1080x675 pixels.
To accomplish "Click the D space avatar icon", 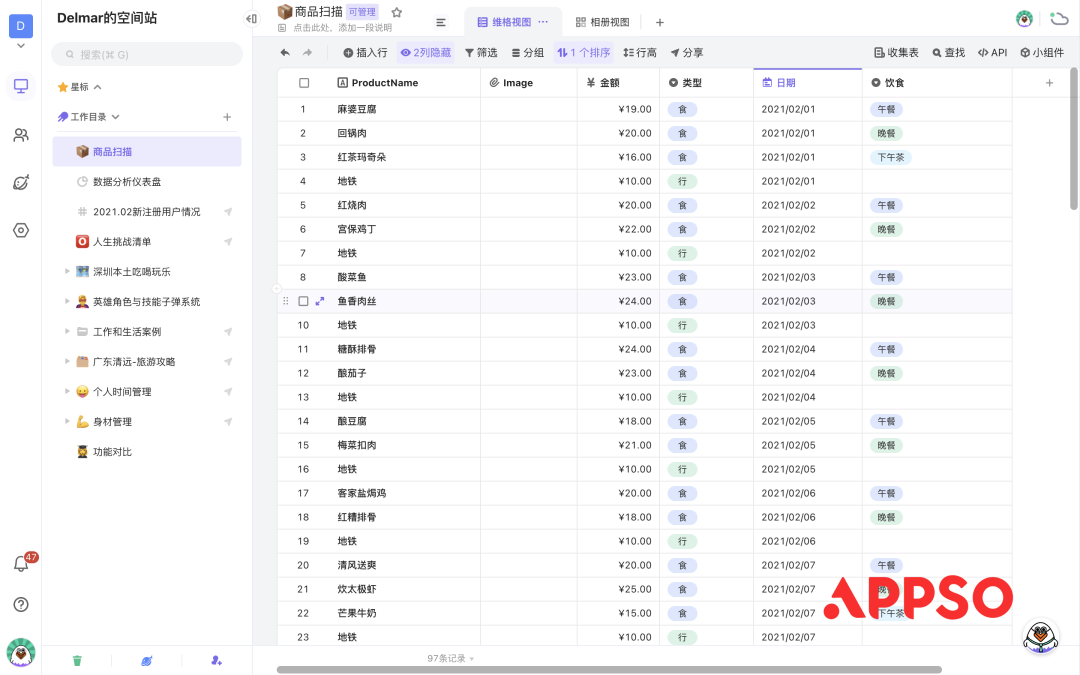I will 21,25.
